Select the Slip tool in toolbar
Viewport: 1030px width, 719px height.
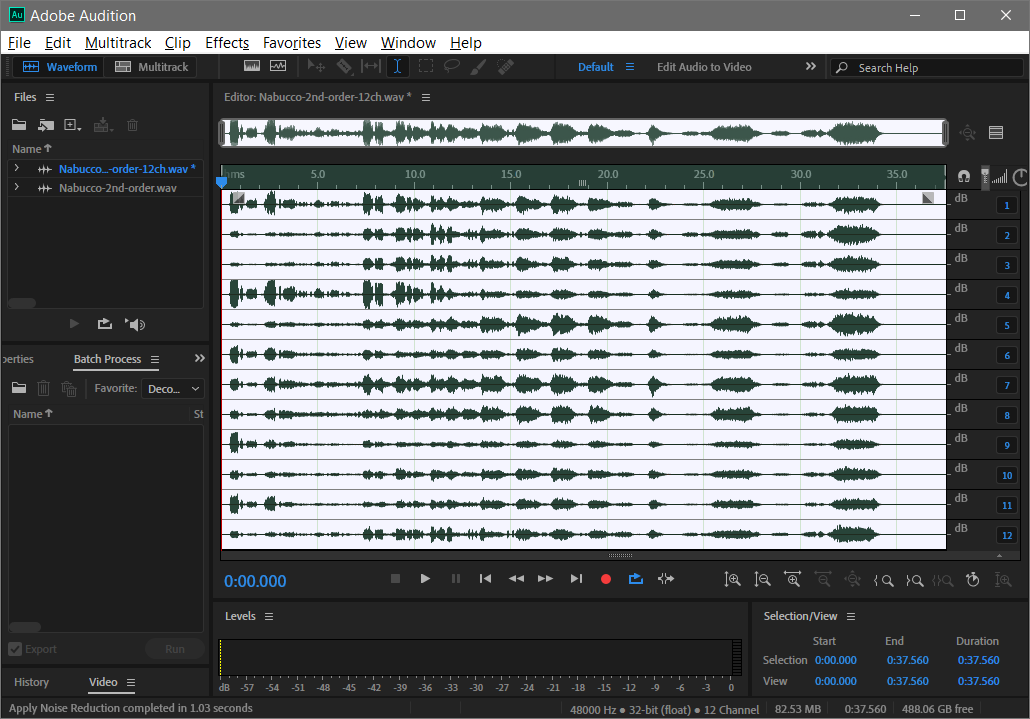(371, 66)
